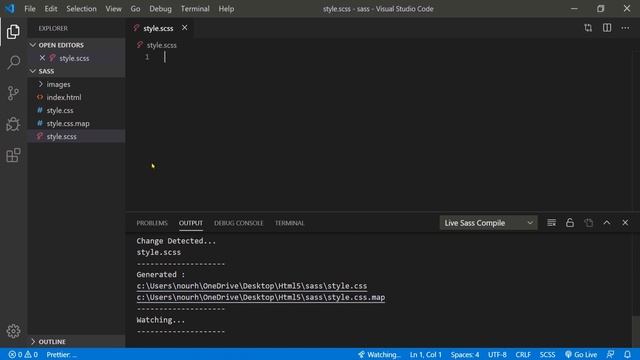Open generated style.css.map path link

[260, 297]
